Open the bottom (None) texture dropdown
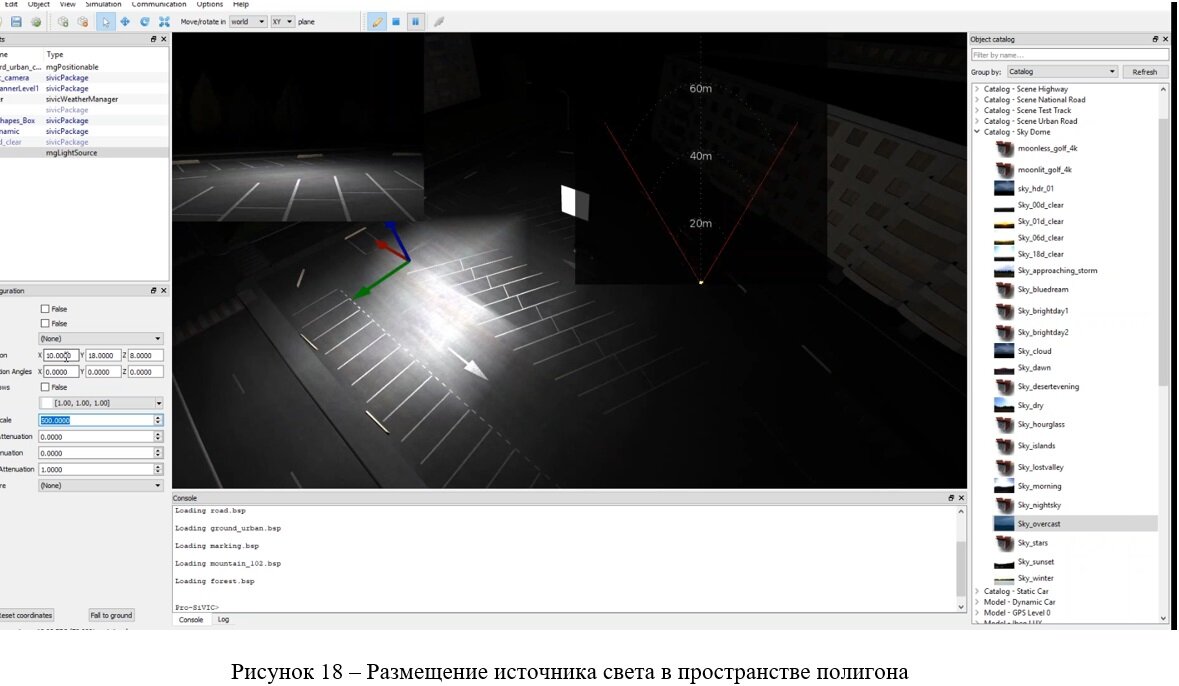 tap(101, 486)
